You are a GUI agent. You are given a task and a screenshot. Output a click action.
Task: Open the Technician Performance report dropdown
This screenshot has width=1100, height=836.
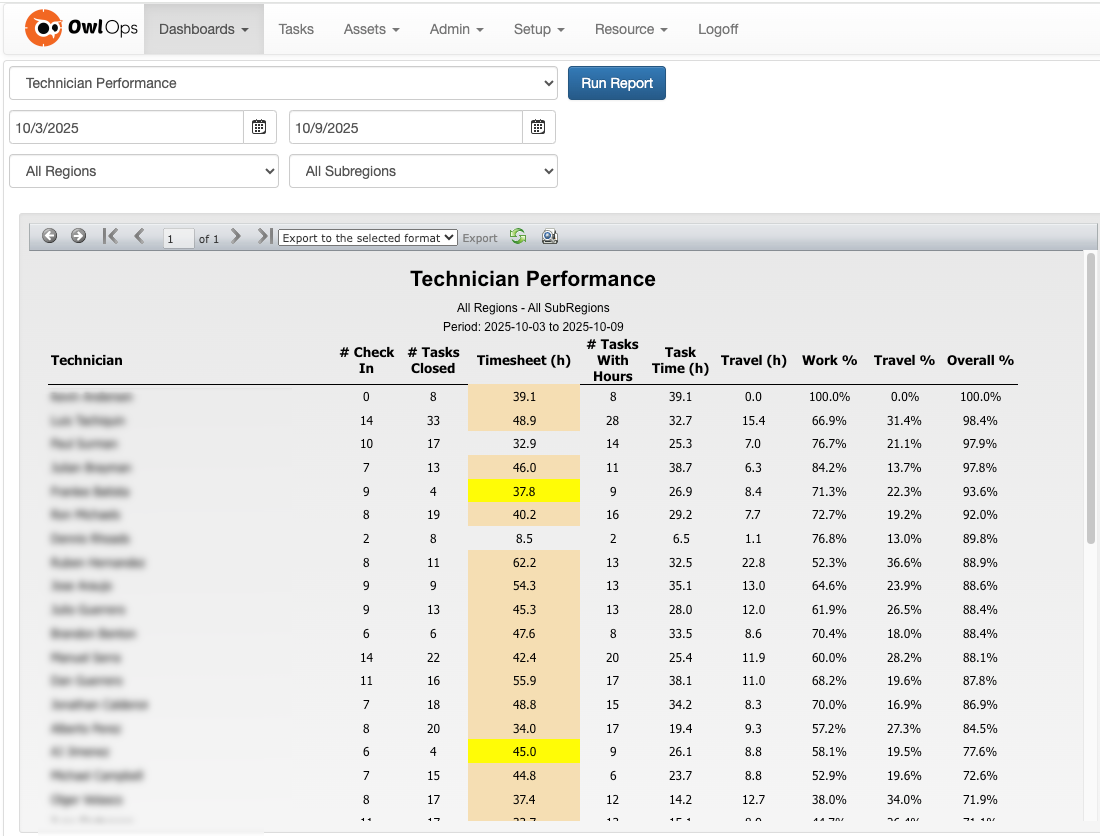(283, 83)
